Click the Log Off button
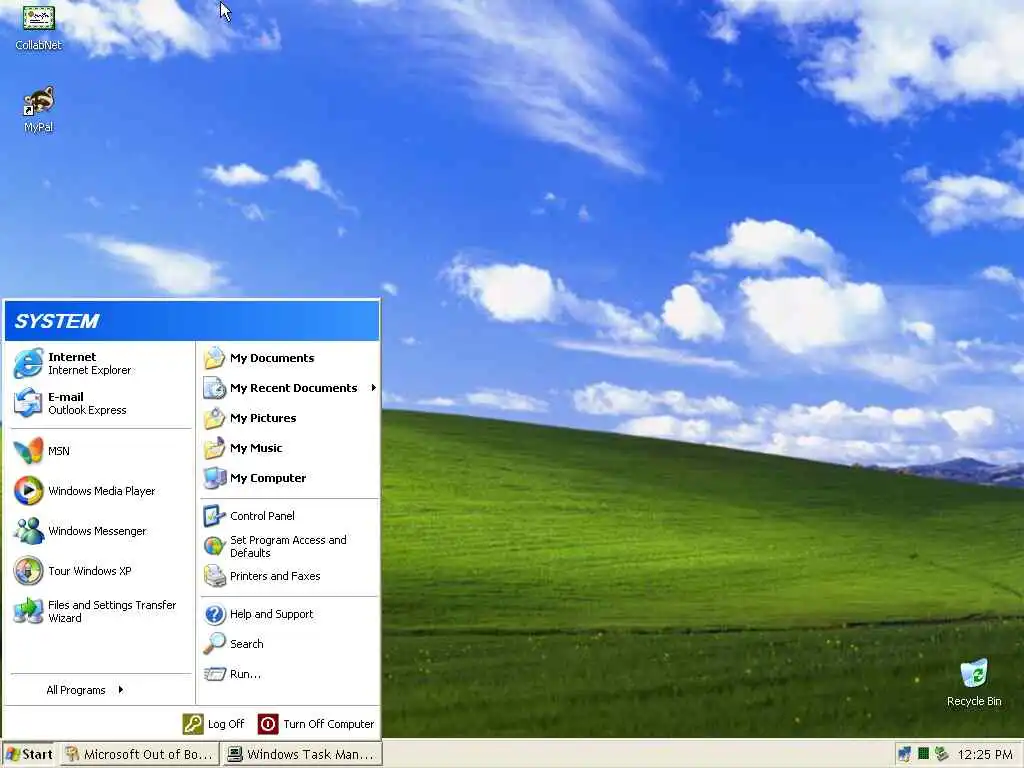Image resolution: width=1024 pixels, height=768 pixels. pos(213,724)
